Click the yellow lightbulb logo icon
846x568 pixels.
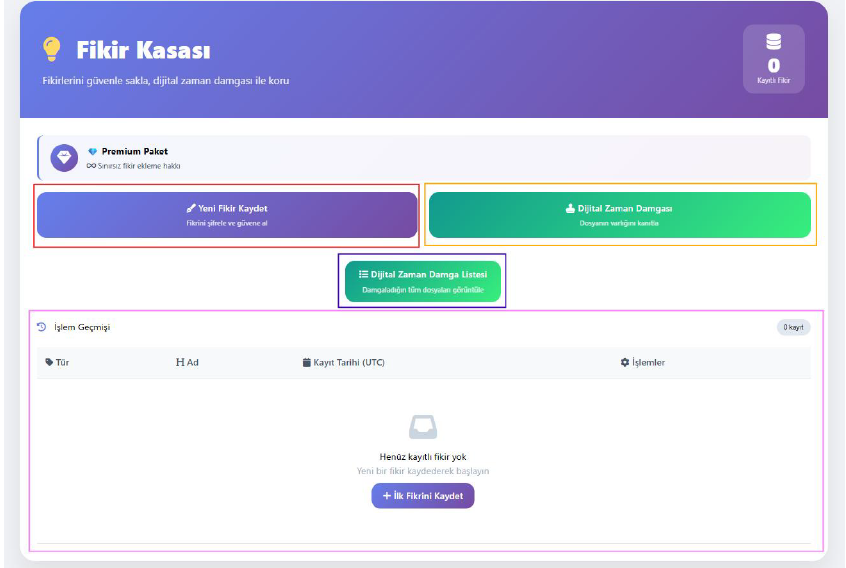[52, 49]
